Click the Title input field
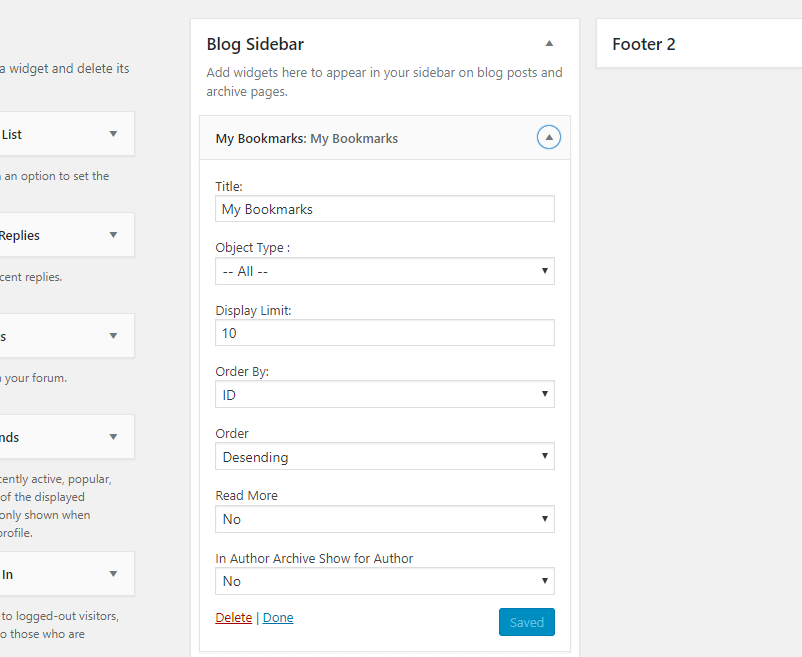Screen dimensions: 802x657 pyautogui.click(x=384, y=209)
